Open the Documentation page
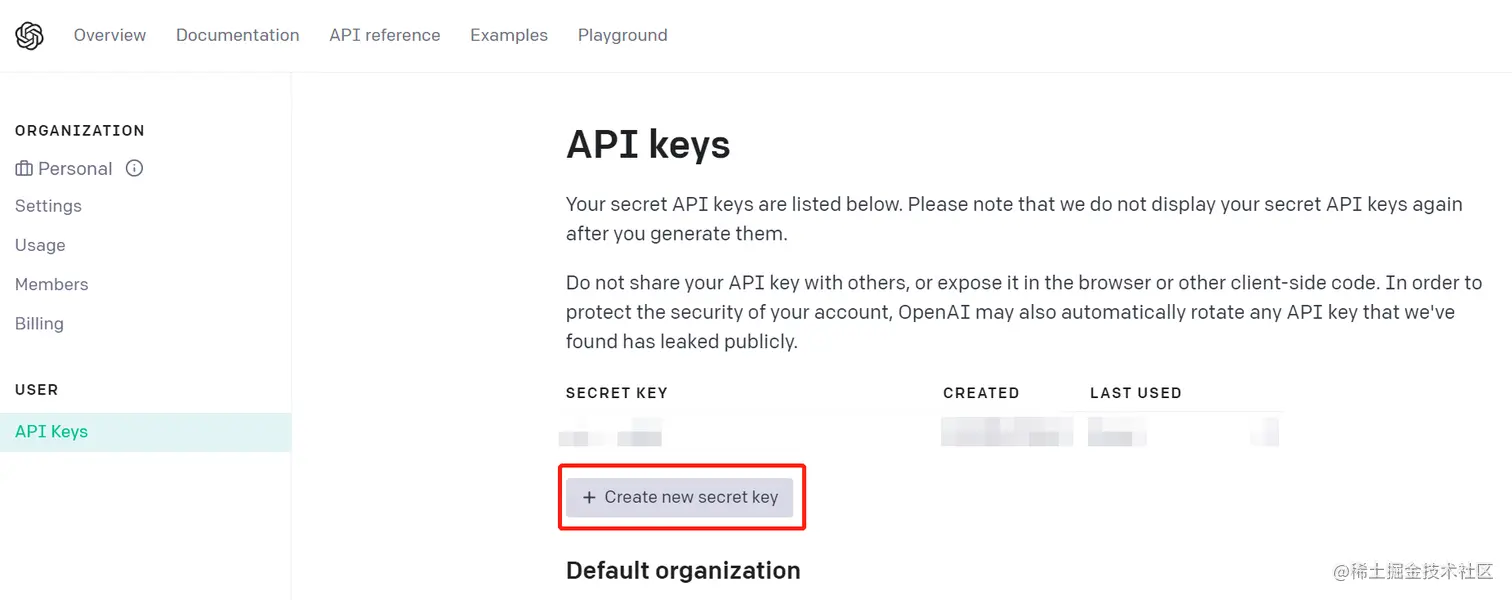Viewport: 1512px width, 600px height. tap(238, 35)
